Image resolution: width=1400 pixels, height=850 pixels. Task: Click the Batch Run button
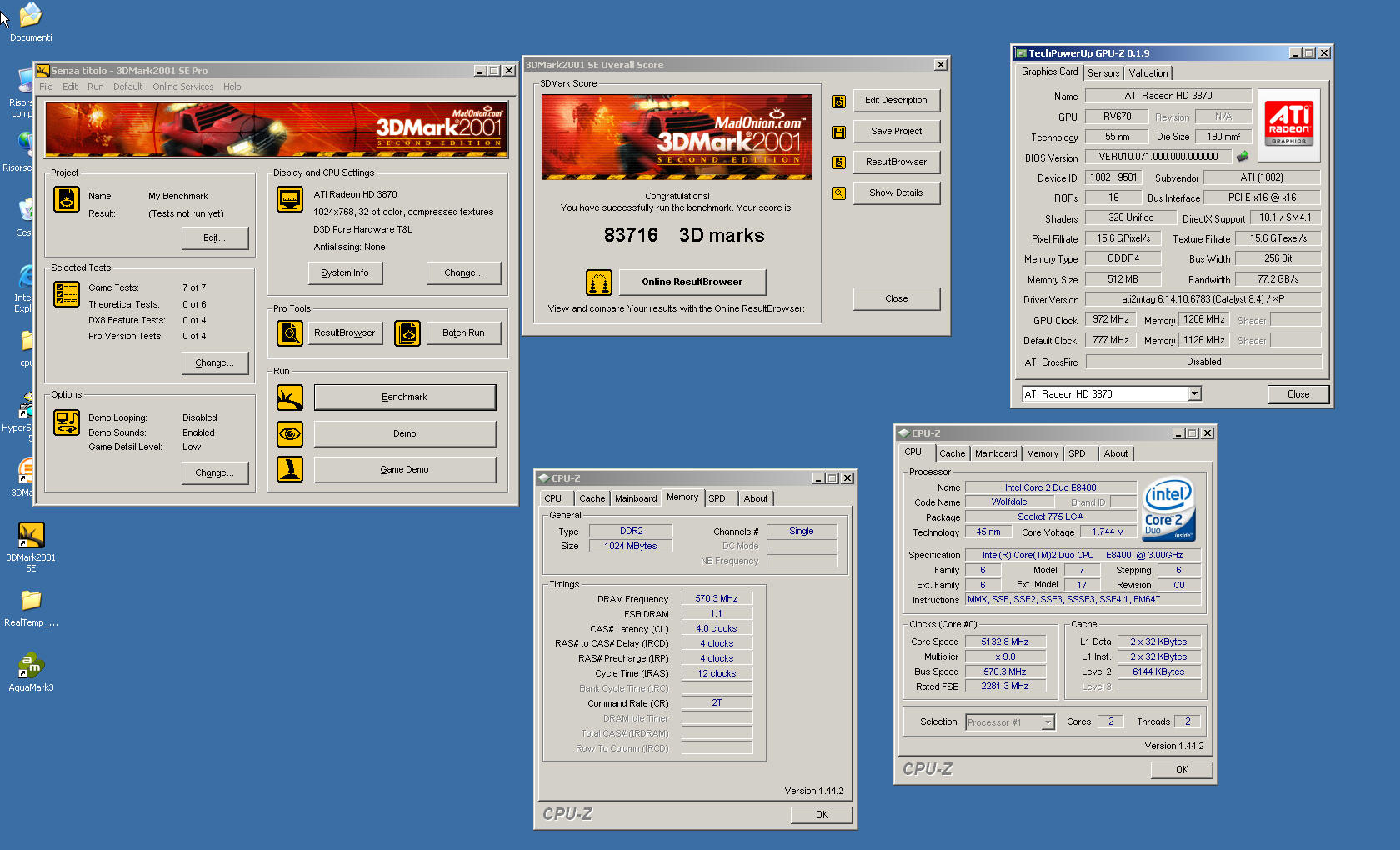tap(463, 333)
